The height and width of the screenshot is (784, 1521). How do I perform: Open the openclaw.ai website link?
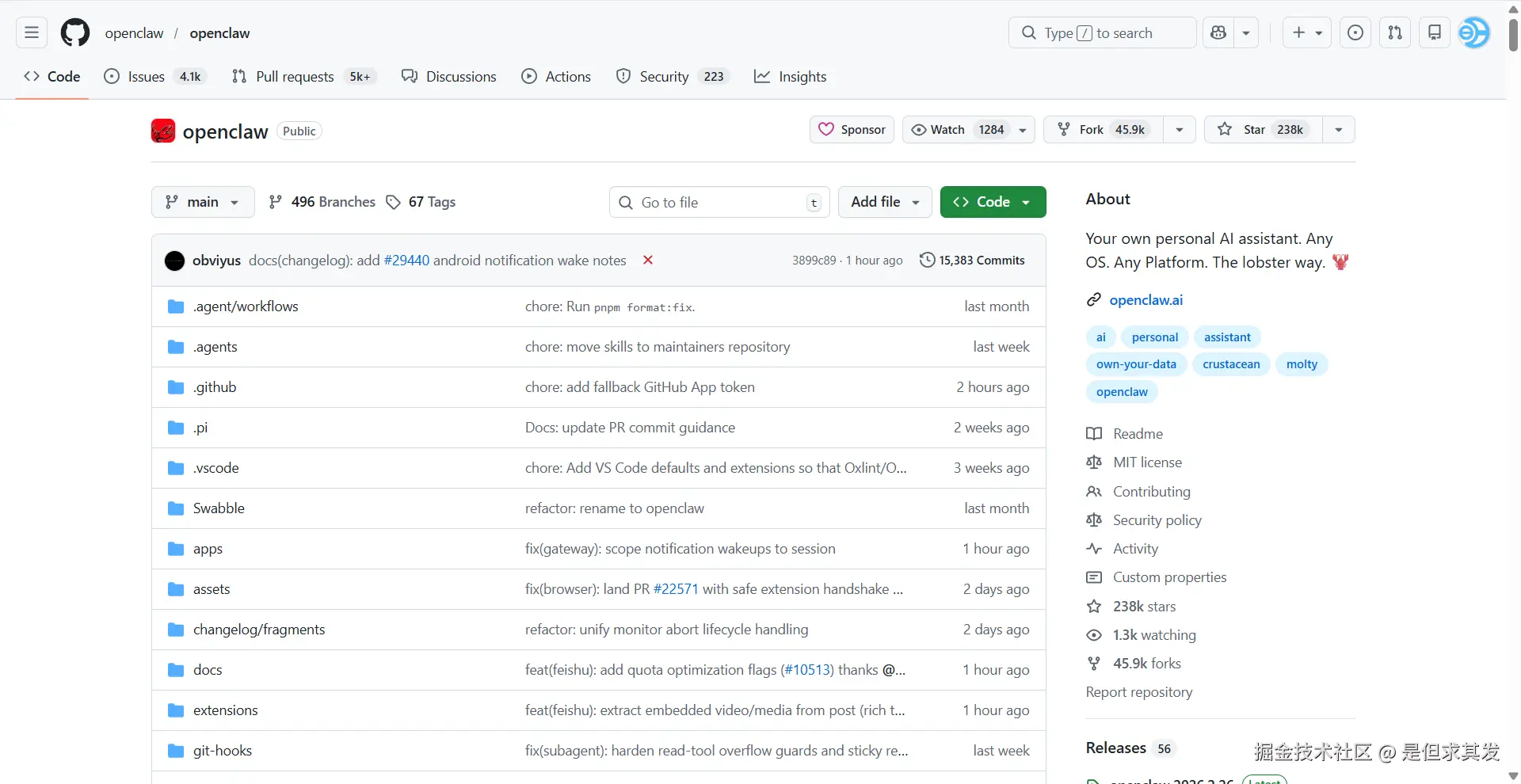tap(1146, 300)
